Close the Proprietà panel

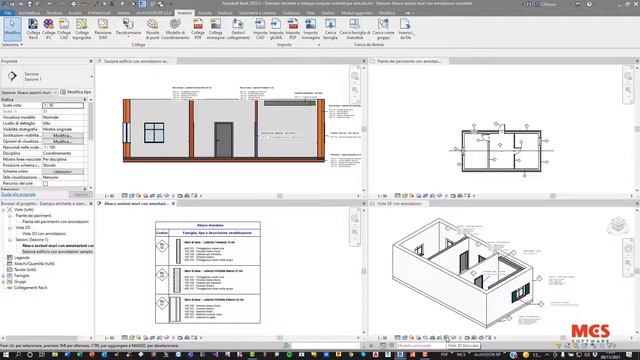click(91, 61)
